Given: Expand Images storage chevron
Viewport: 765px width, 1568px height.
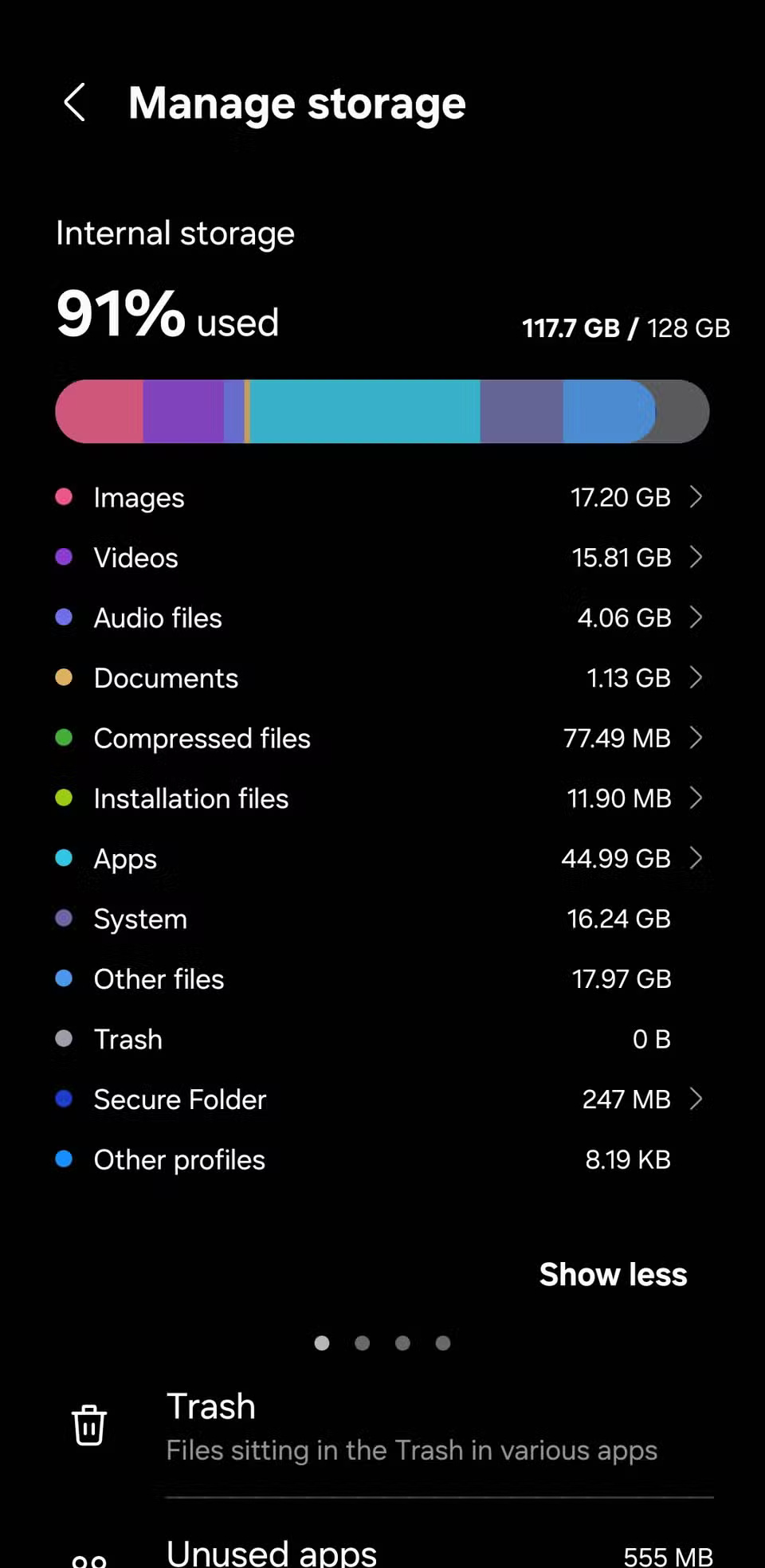Looking at the screenshot, I should click(x=696, y=497).
